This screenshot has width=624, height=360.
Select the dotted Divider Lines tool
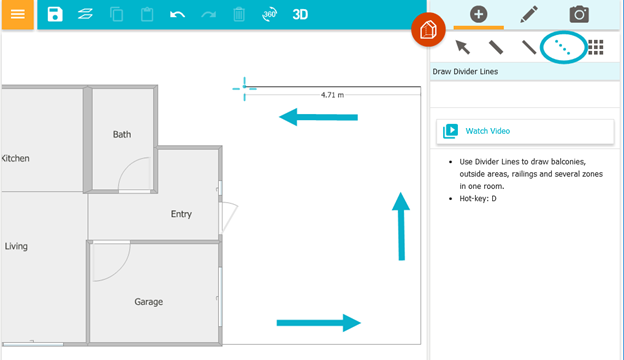pos(562,47)
